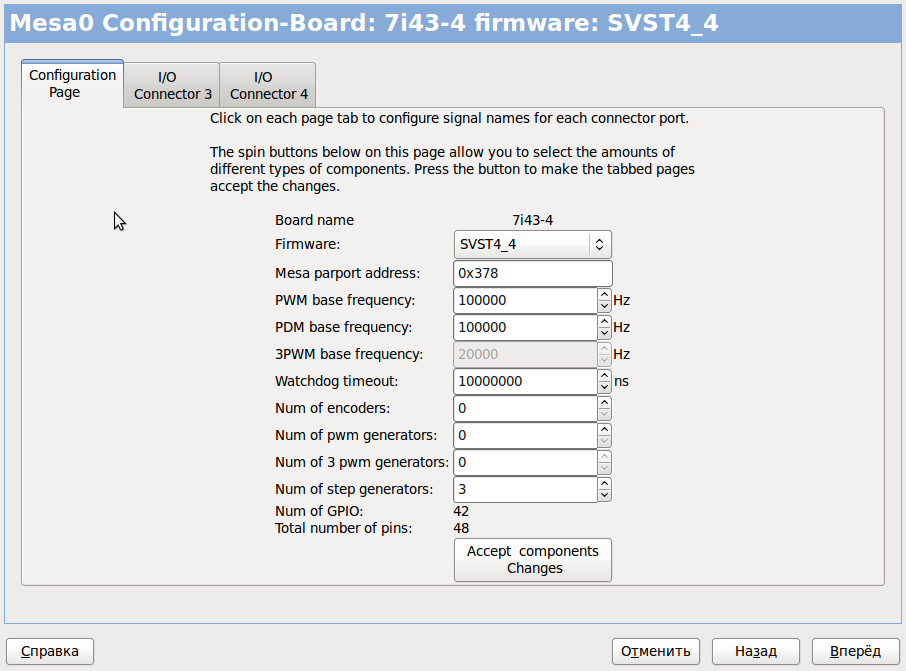Decrease Num of step generators value
Screen dimensions: 906x671
click(604, 495)
